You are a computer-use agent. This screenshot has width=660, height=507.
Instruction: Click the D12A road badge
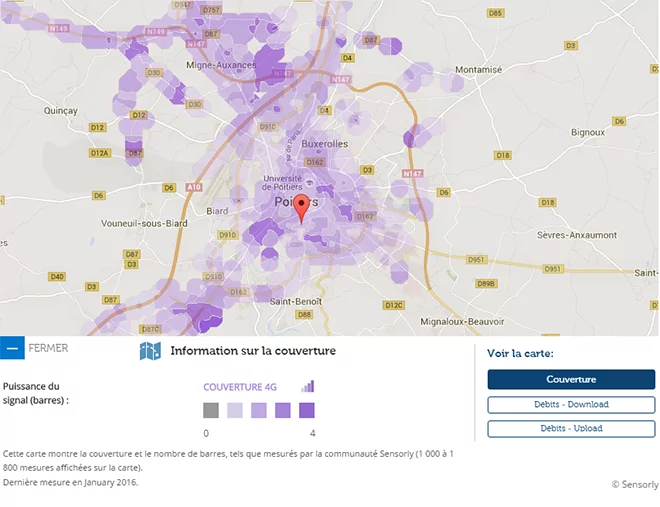pyautogui.click(x=100, y=153)
